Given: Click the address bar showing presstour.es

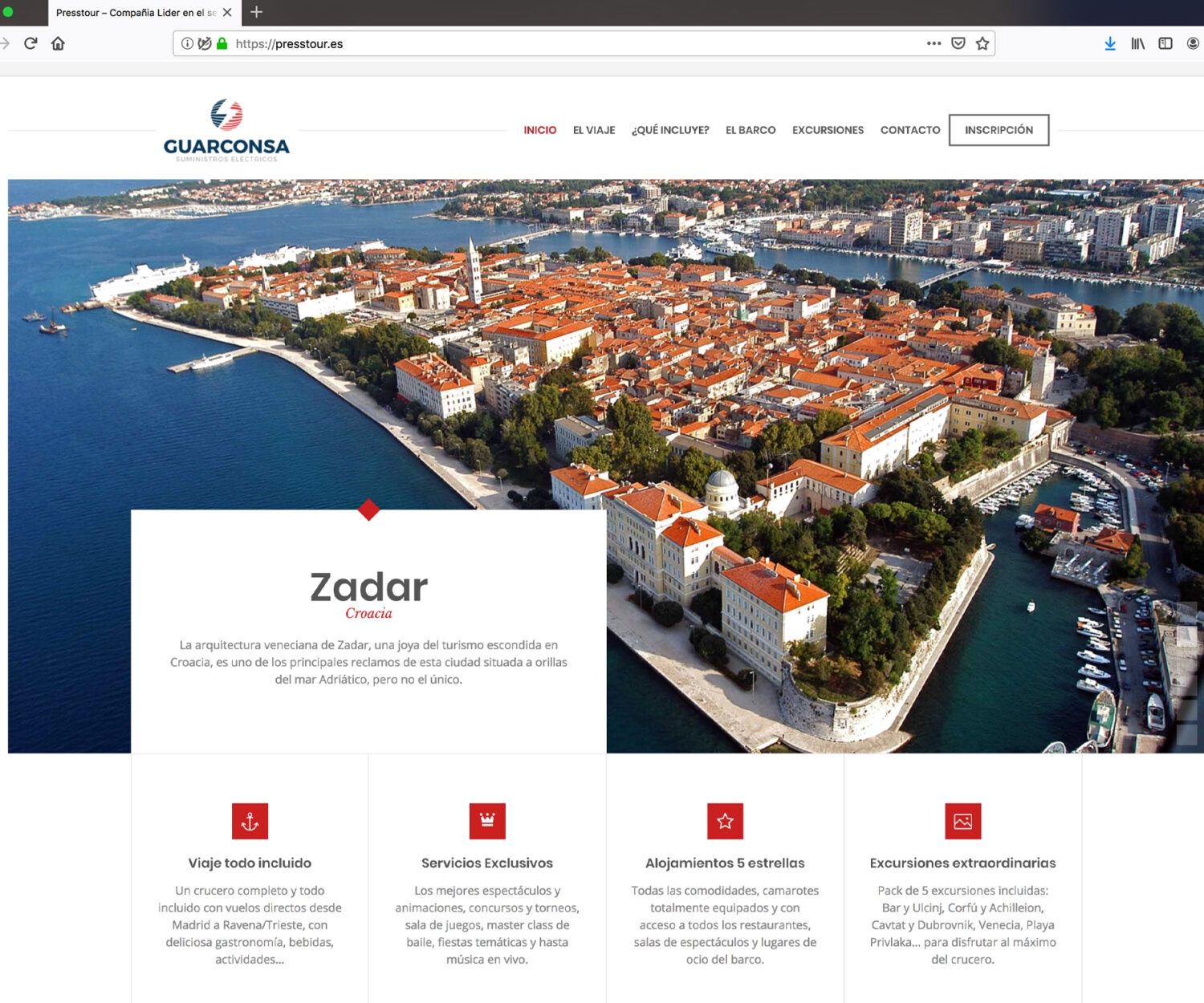Looking at the screenshot, I should (562, 43).
